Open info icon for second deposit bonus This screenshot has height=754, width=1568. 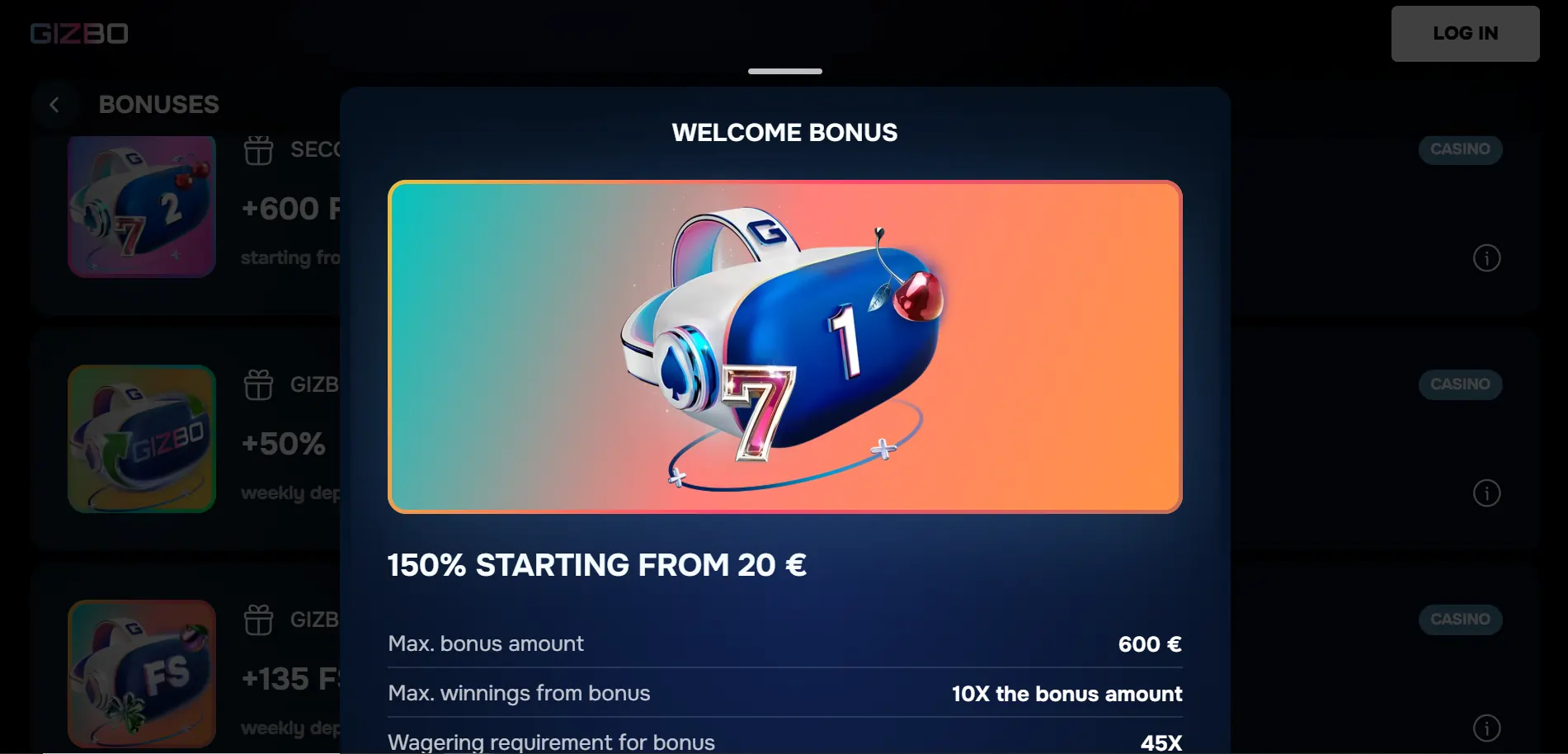coord(1486,258)
